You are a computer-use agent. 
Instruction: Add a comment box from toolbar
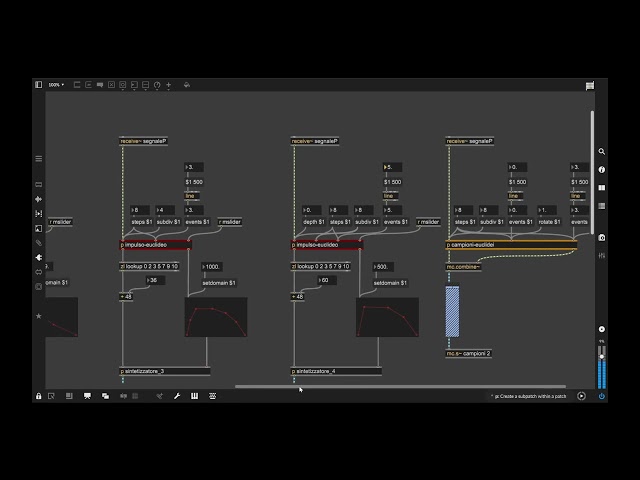point(100,85)
